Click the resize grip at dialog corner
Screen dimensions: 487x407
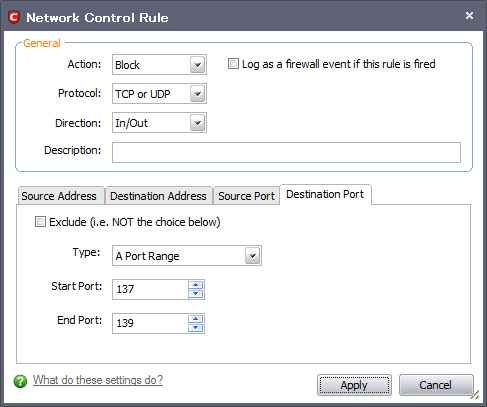(475, 394)
